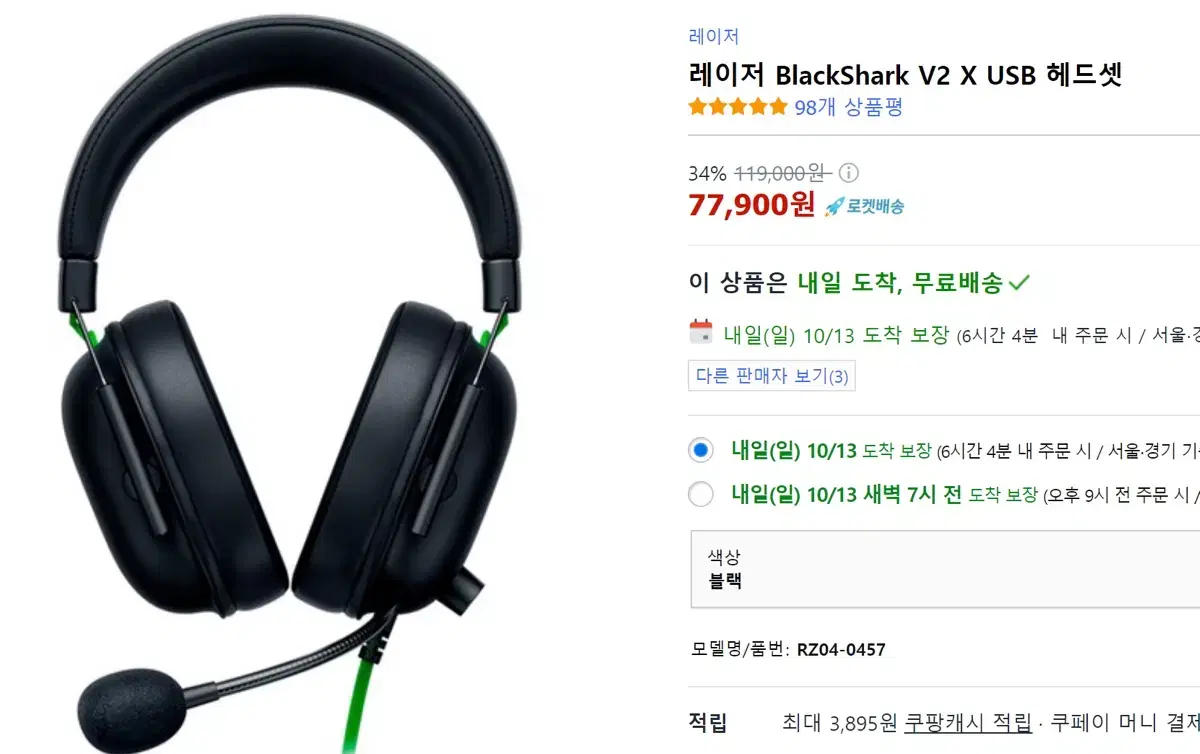Open the 색상 블랙 color dropdown
Screen dimensions: 1200x754
(945, 569)
